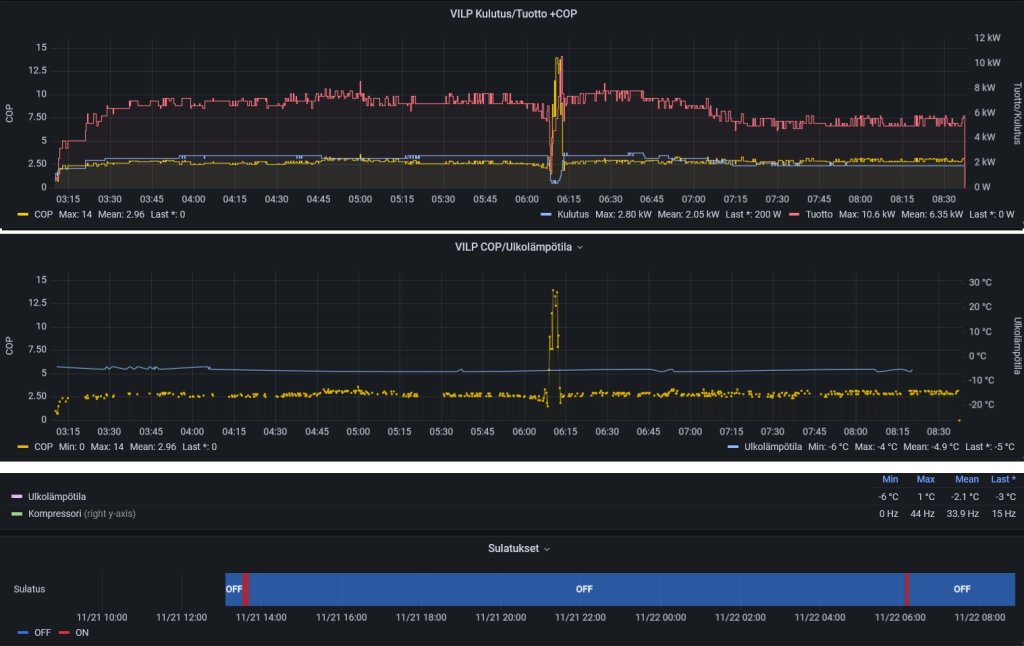Click the blue Ulkolämpötila swatch in the second chart legend
The width and height of the screenshot is (1024, 646).
[733, 447]
